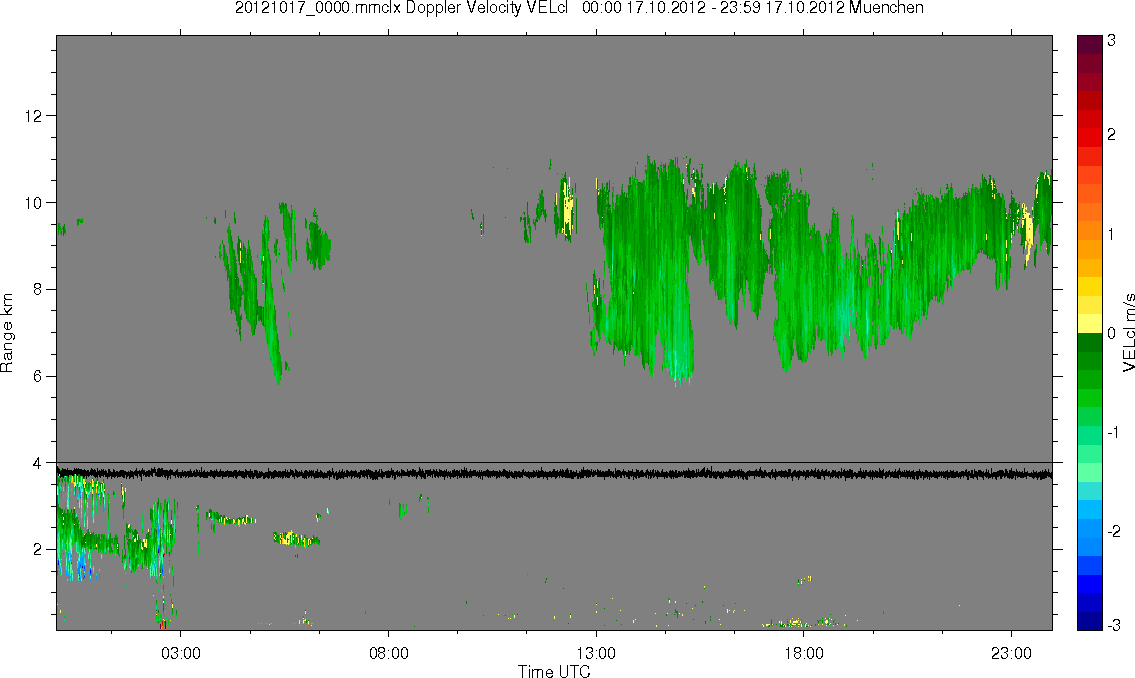The image size is (1135, 678).
Task: Click the colorbar value -3 label
Action: pos(1113,624)
